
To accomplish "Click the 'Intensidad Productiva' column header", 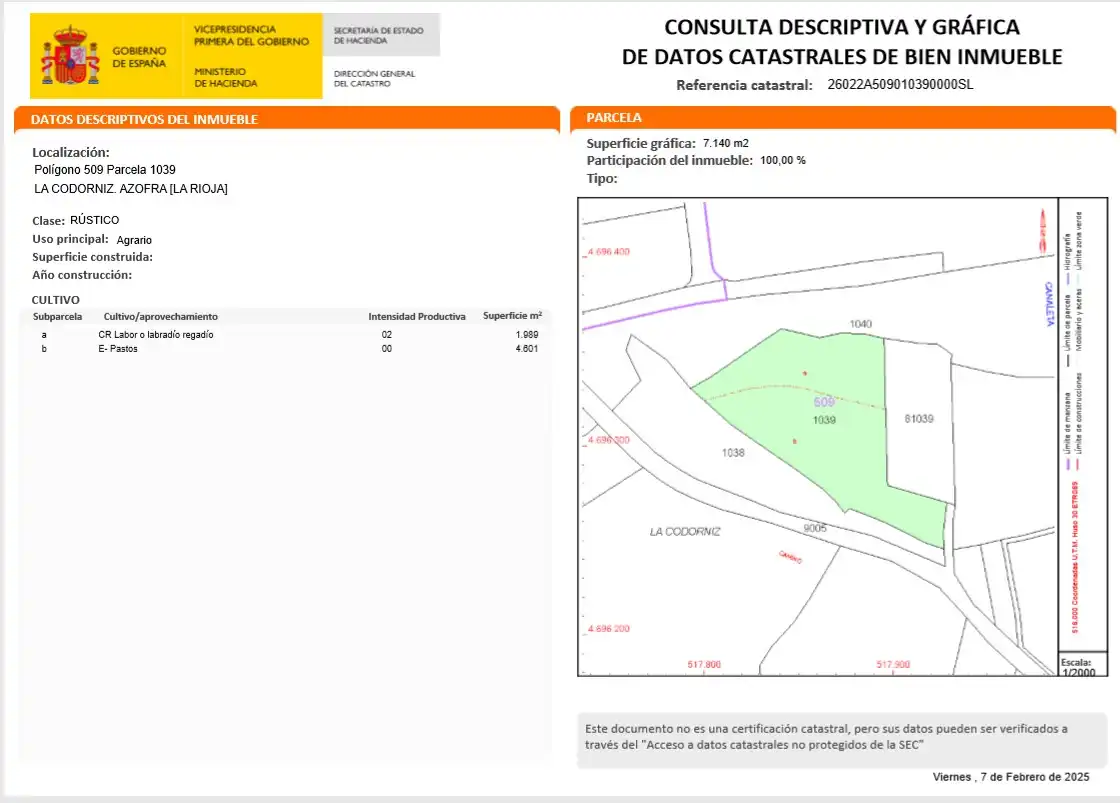I will [x=416, y=316].
